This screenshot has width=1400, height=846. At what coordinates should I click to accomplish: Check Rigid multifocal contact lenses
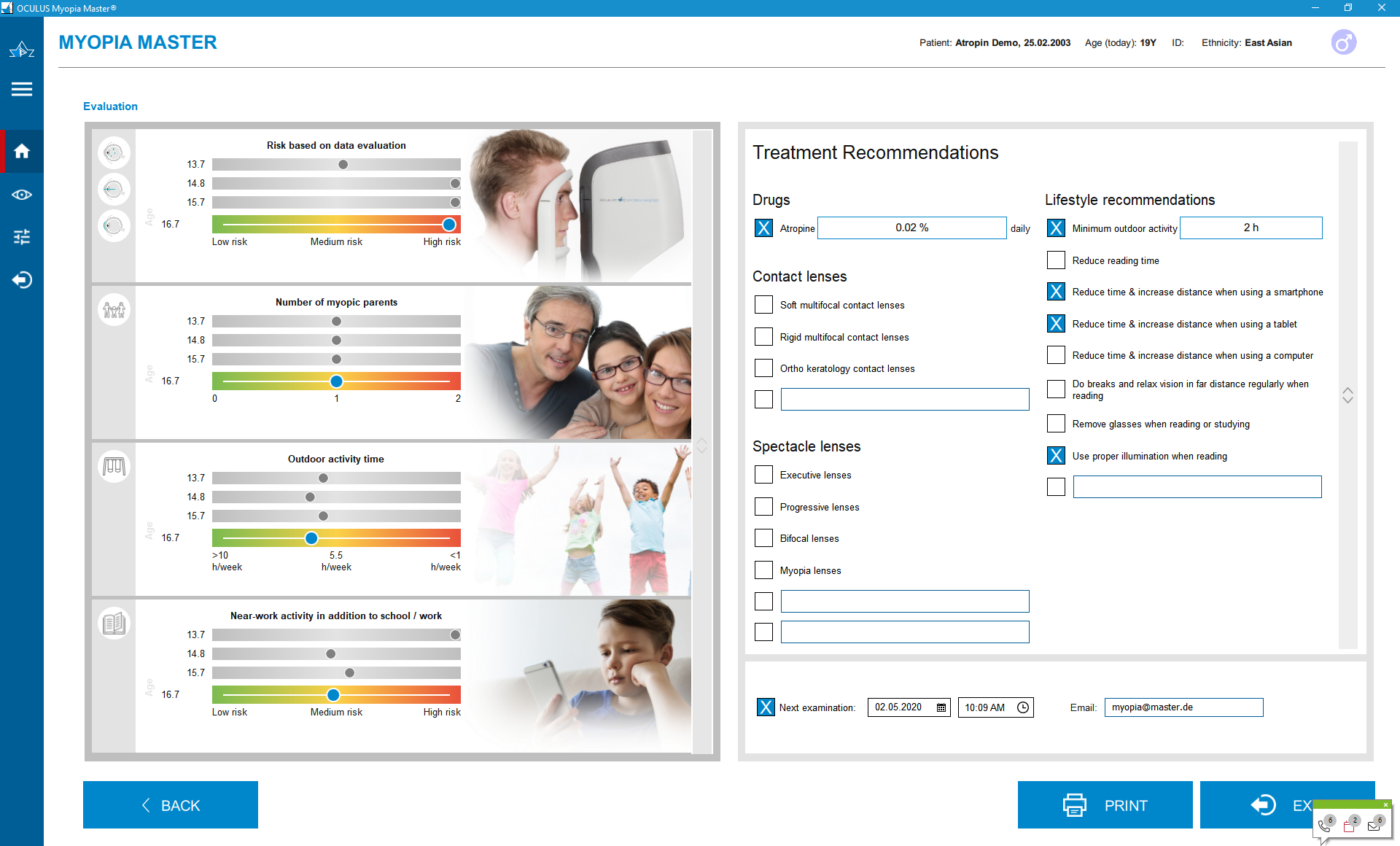(763, 337)
